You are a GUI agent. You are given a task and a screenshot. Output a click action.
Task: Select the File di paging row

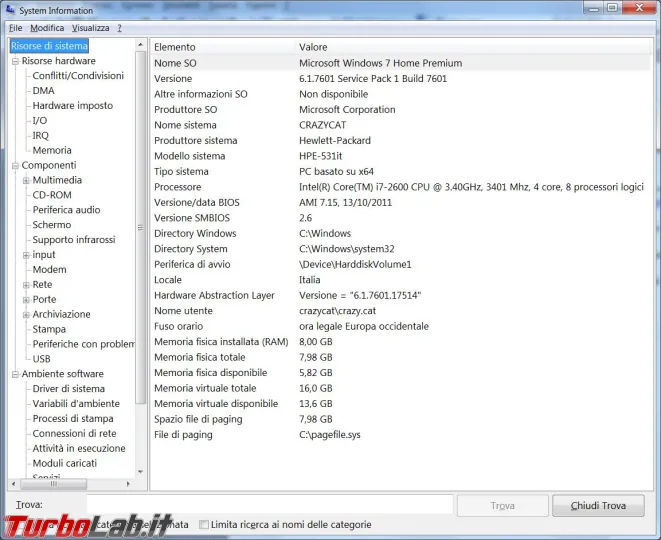[x=400, y=435]
